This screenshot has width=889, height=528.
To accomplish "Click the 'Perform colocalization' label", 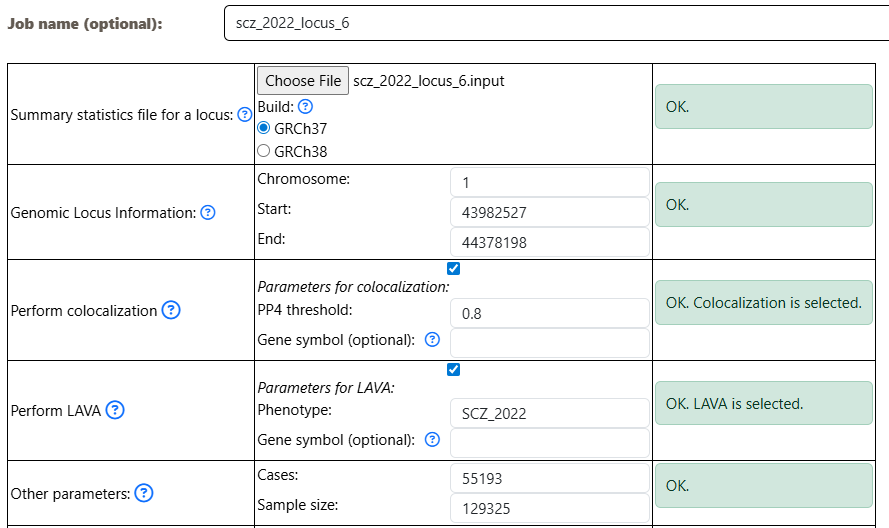I will pyautogui.click(x=84, y=311).
